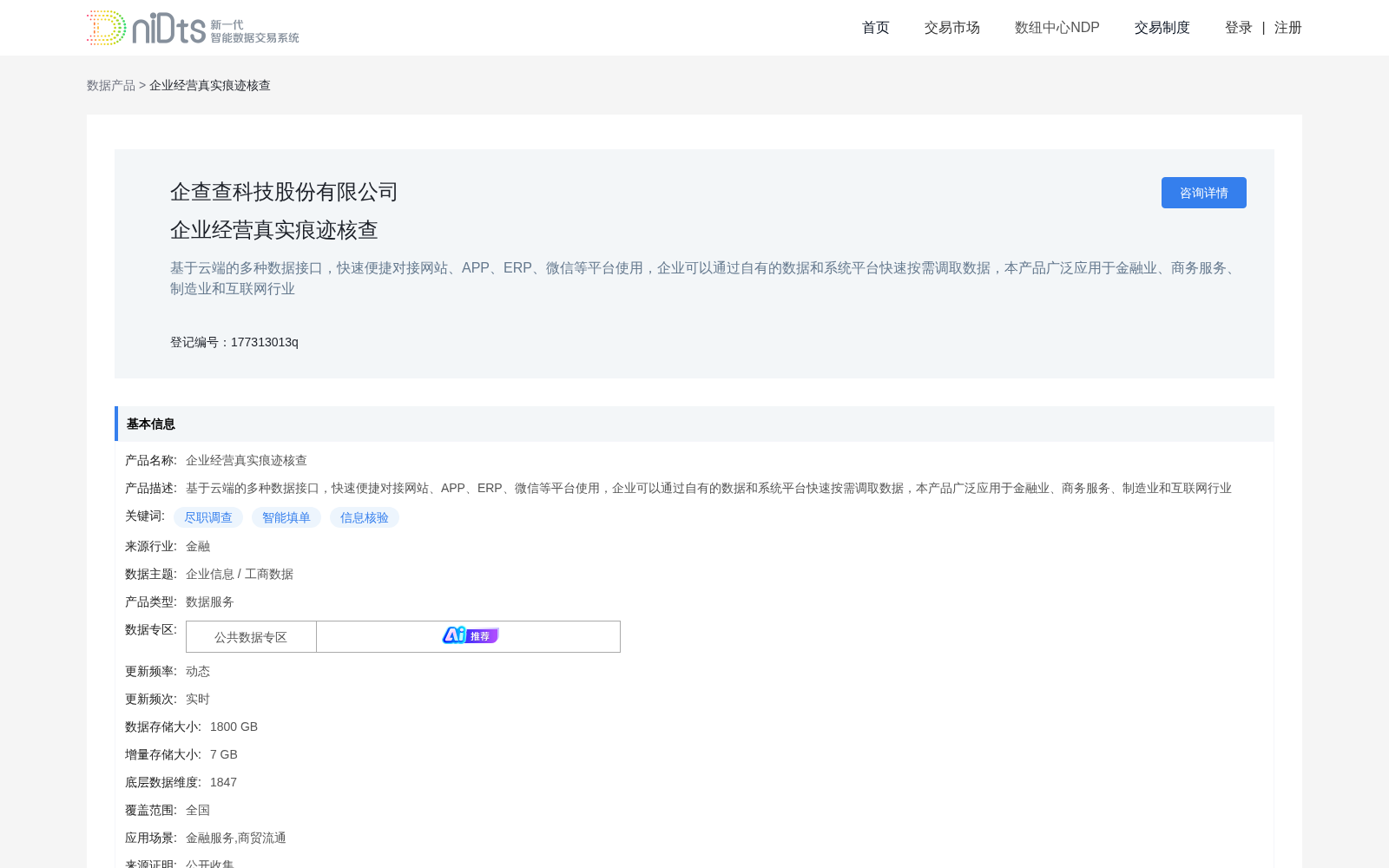Viewport: 1389px width, 868px height.
Task: Click the 注册 link
Action: coord(1287,28)
